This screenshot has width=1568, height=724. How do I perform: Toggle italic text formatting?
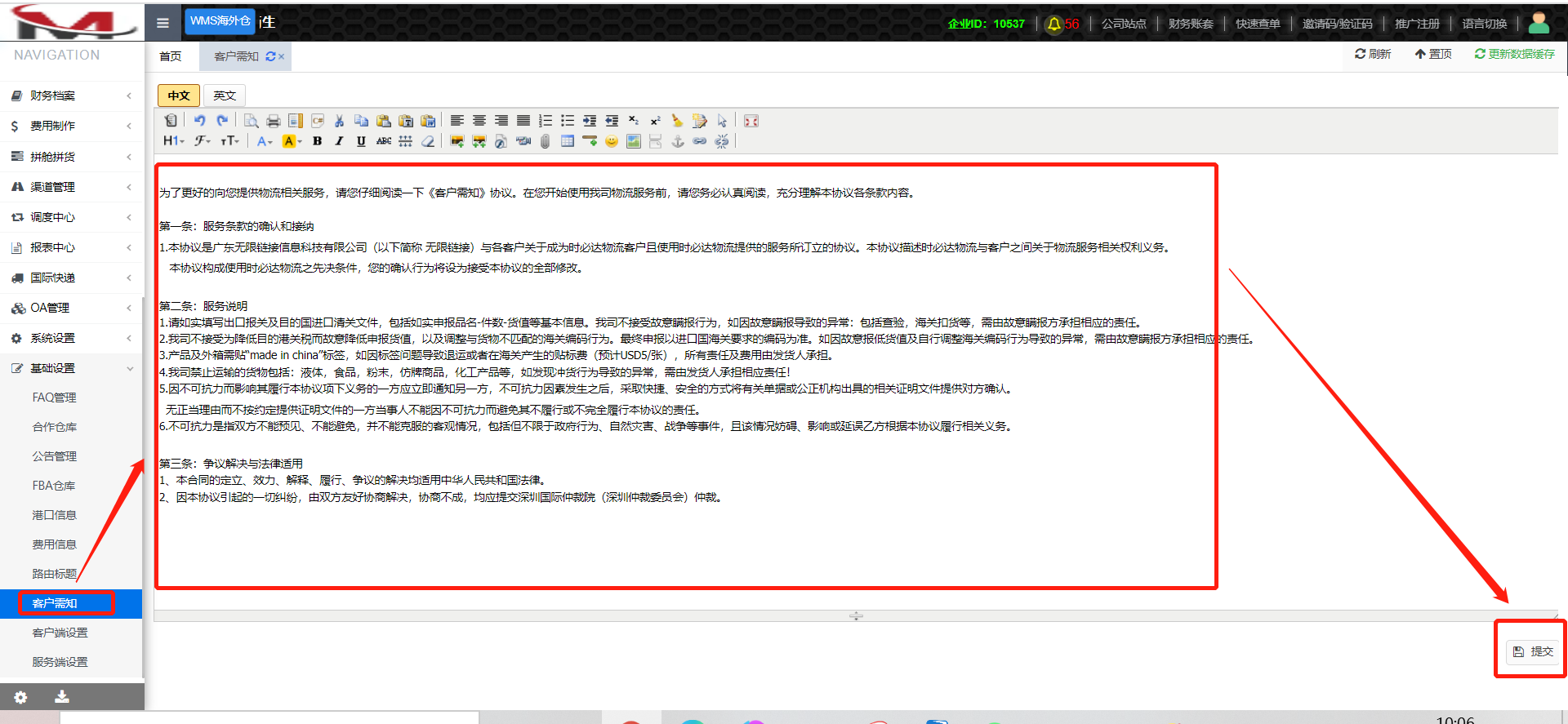pyautogui.click(x=339, y=141)
